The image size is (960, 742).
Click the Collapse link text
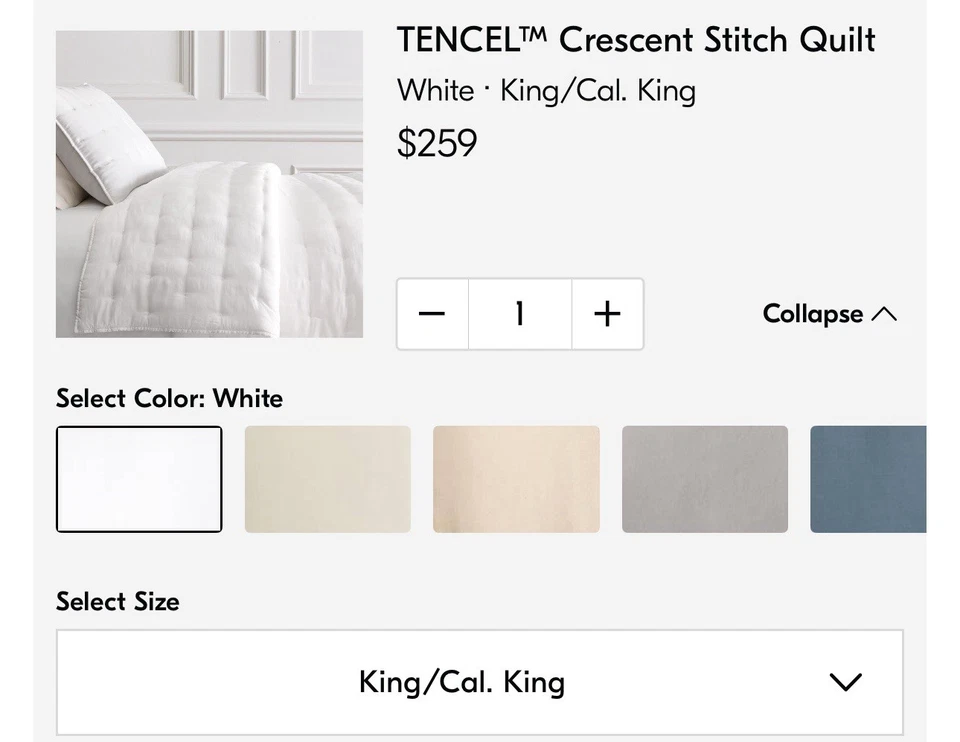[x=812, y=314]
